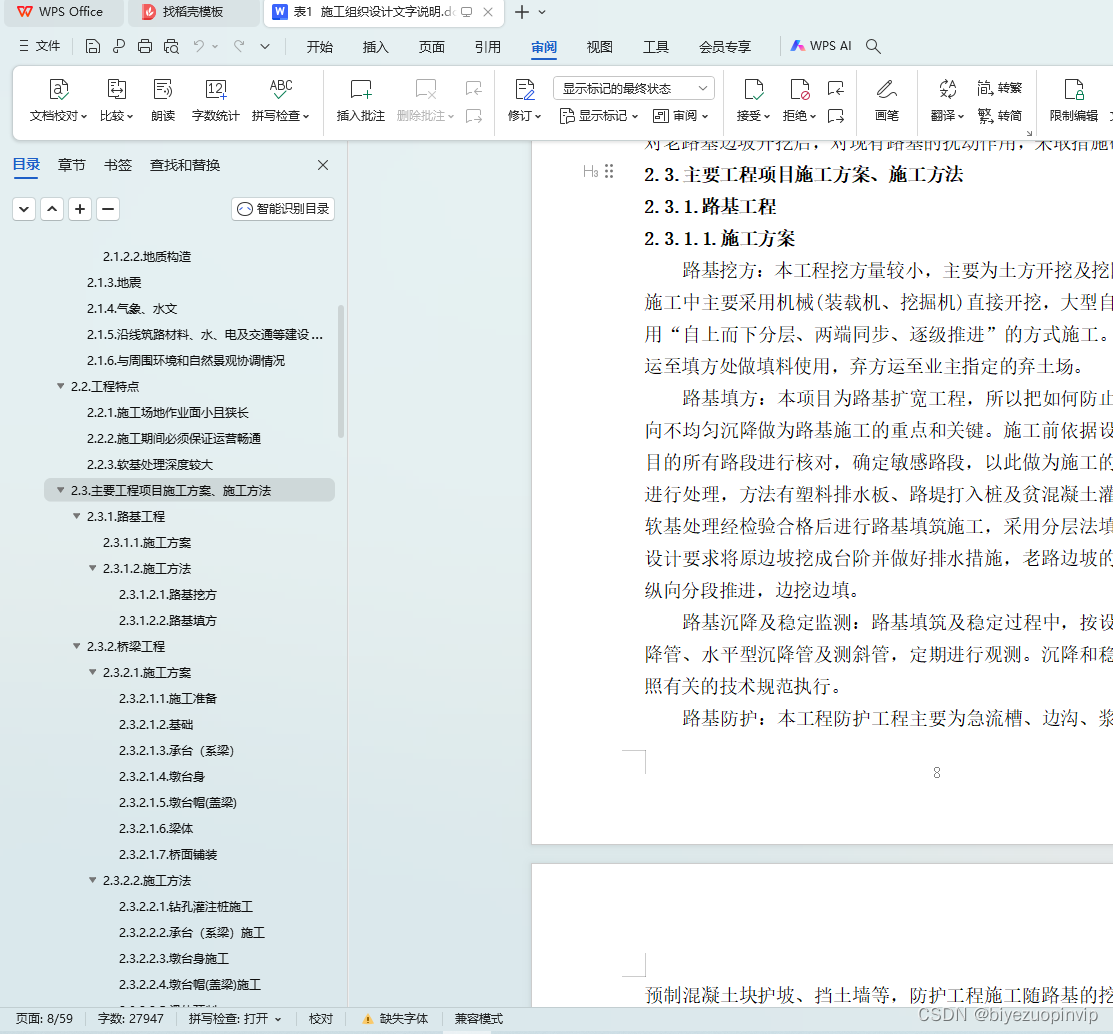Convert text with 简转繁

click(999, 88)
